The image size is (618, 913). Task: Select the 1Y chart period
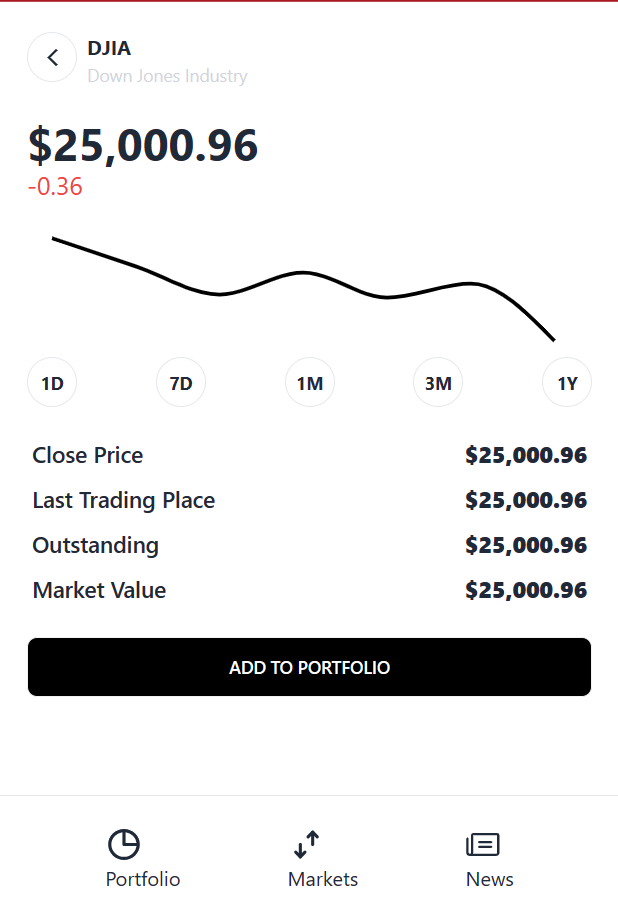(566, 382)
